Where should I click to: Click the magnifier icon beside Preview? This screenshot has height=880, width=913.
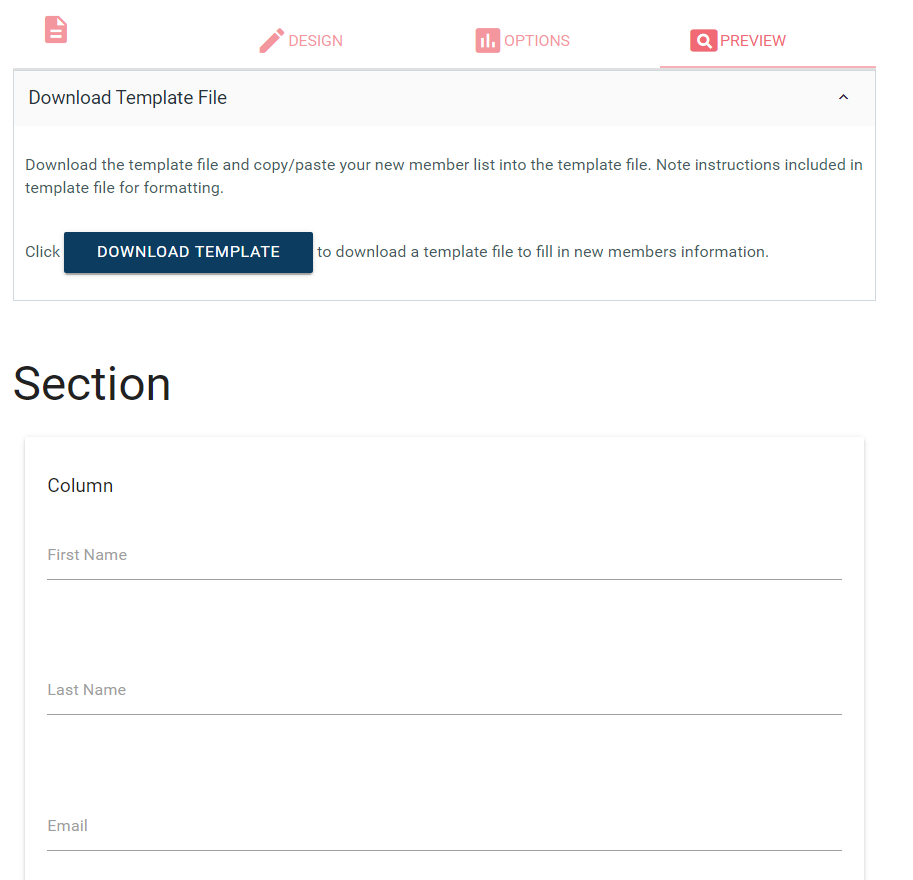(x=703, y=41)
